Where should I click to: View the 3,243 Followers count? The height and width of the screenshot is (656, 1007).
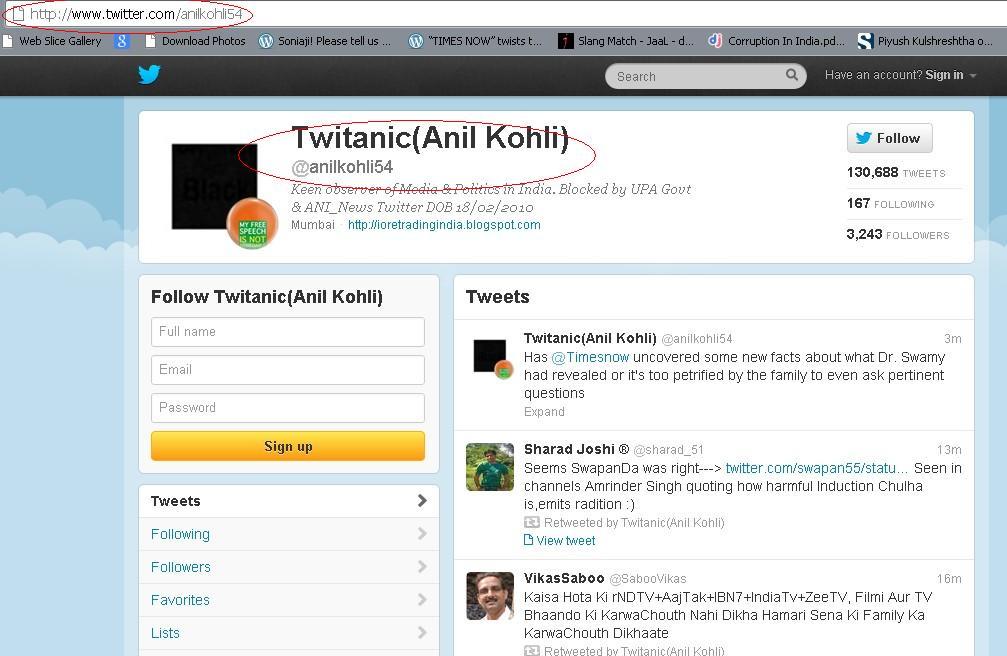tap(897, 234)
